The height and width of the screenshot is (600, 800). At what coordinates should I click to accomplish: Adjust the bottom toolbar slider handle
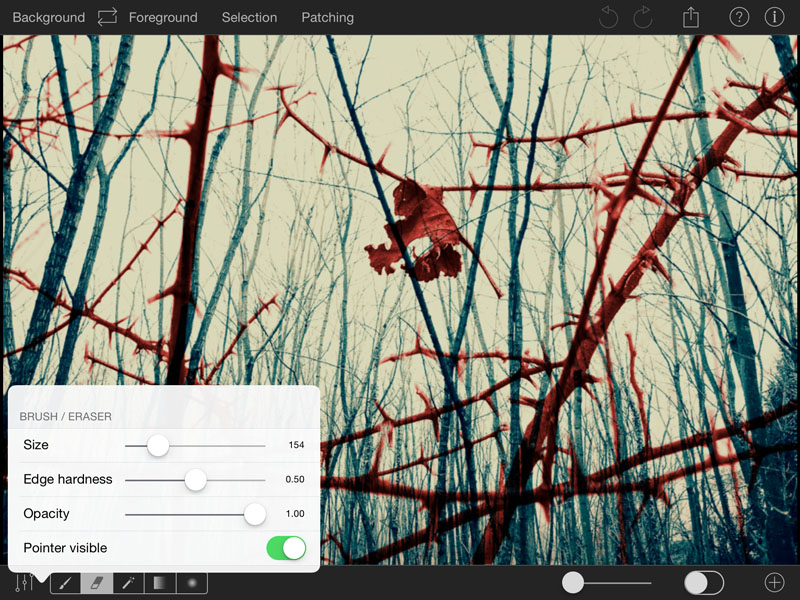pyautogui.click(x=573, y=582)
